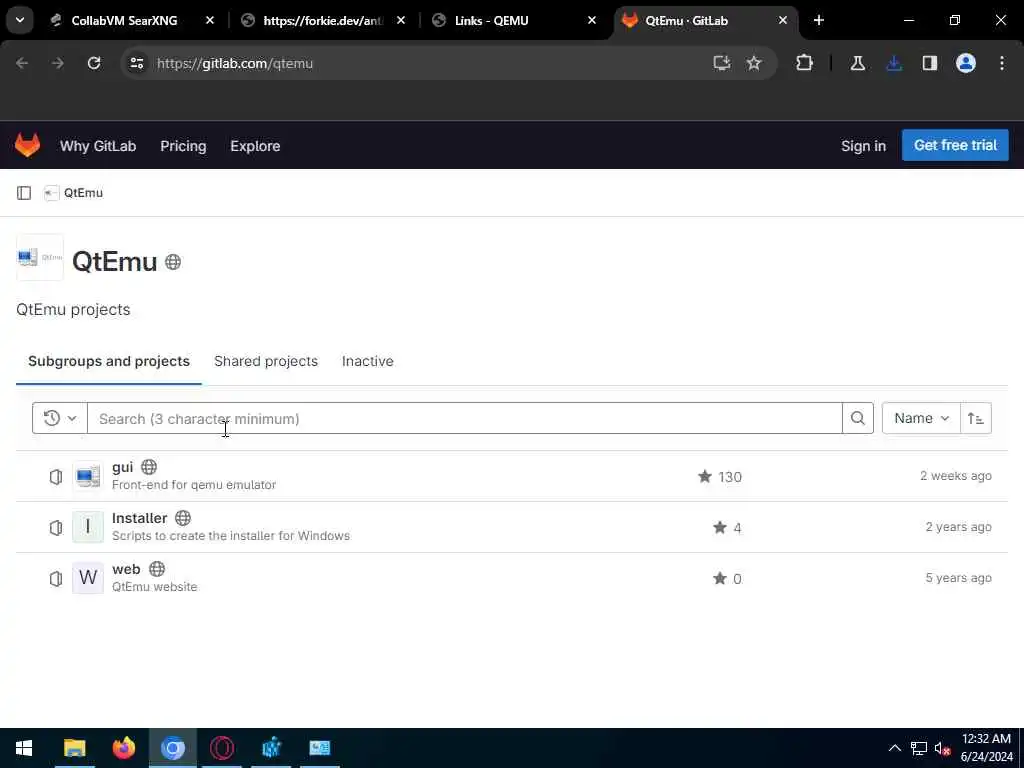Open the taskbar clock and date
The height and width of the screenshot is (768, 1024).
986,748
